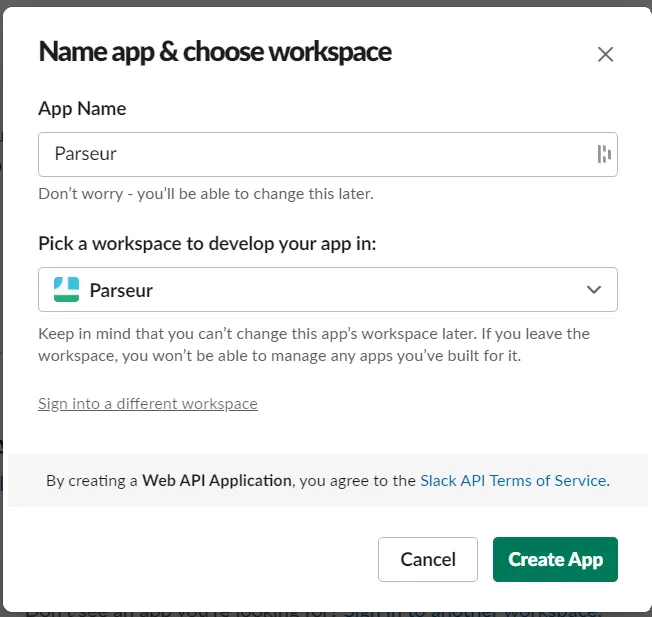Image resolution: width=652 pixels, height=617 pixels.
Task: Click the 'Name app & choose workspace' heading
Action: tap(215, 52)
